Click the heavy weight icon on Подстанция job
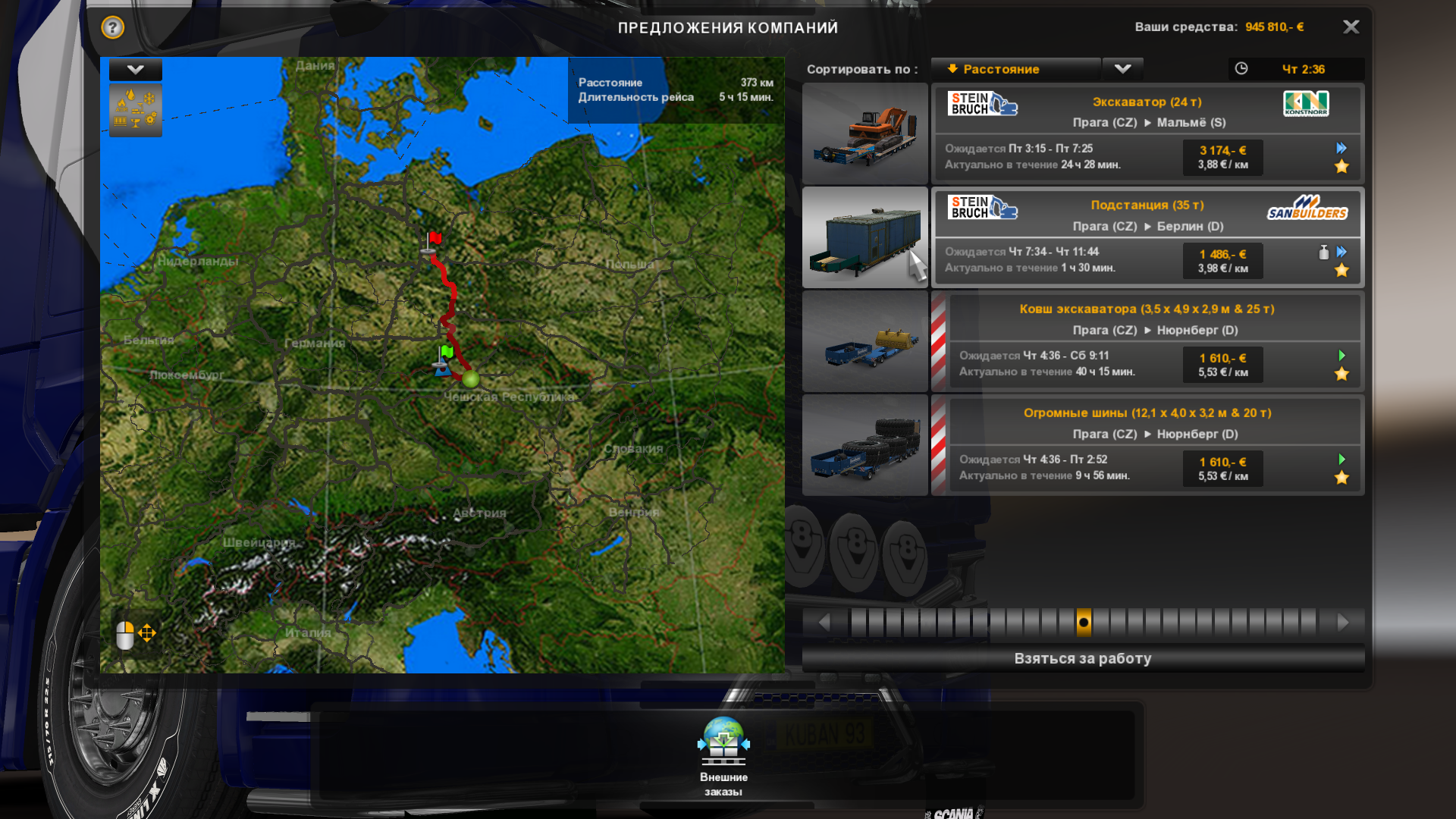Viewport: 1456px width, 819px height. [1323, 253]
